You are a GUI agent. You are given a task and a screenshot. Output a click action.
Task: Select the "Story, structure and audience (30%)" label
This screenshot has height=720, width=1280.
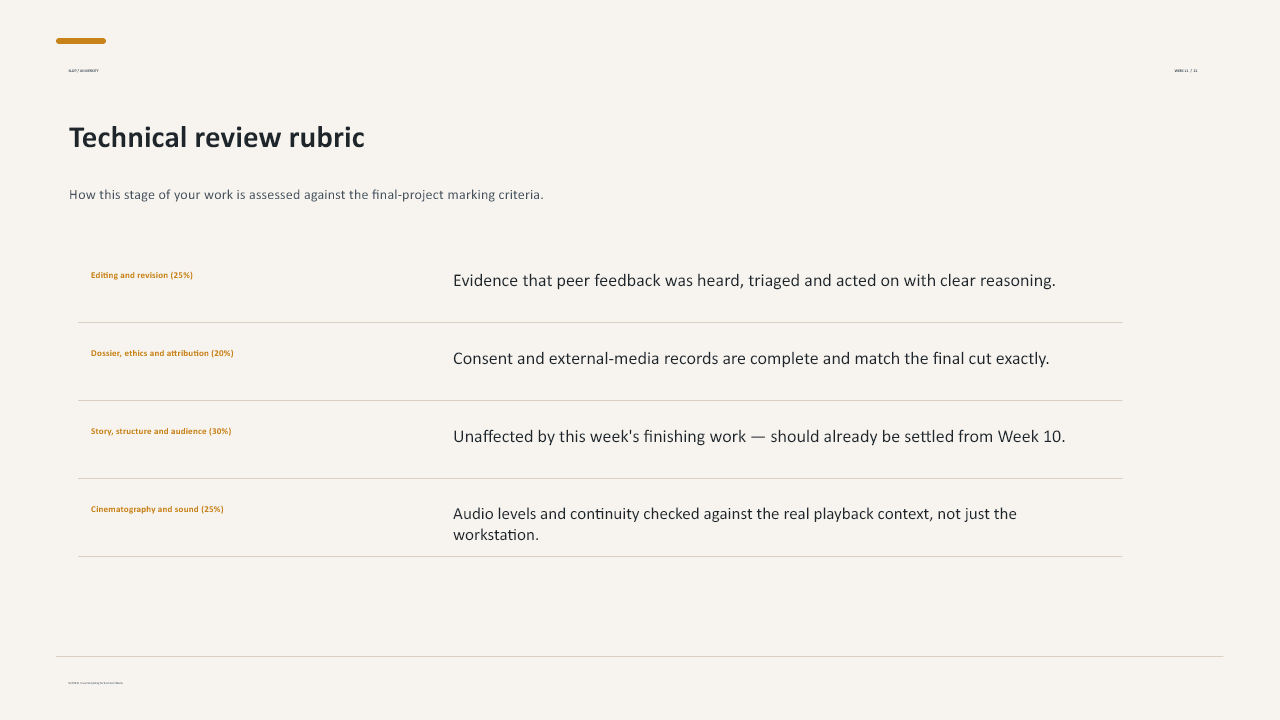pos(161,431)
